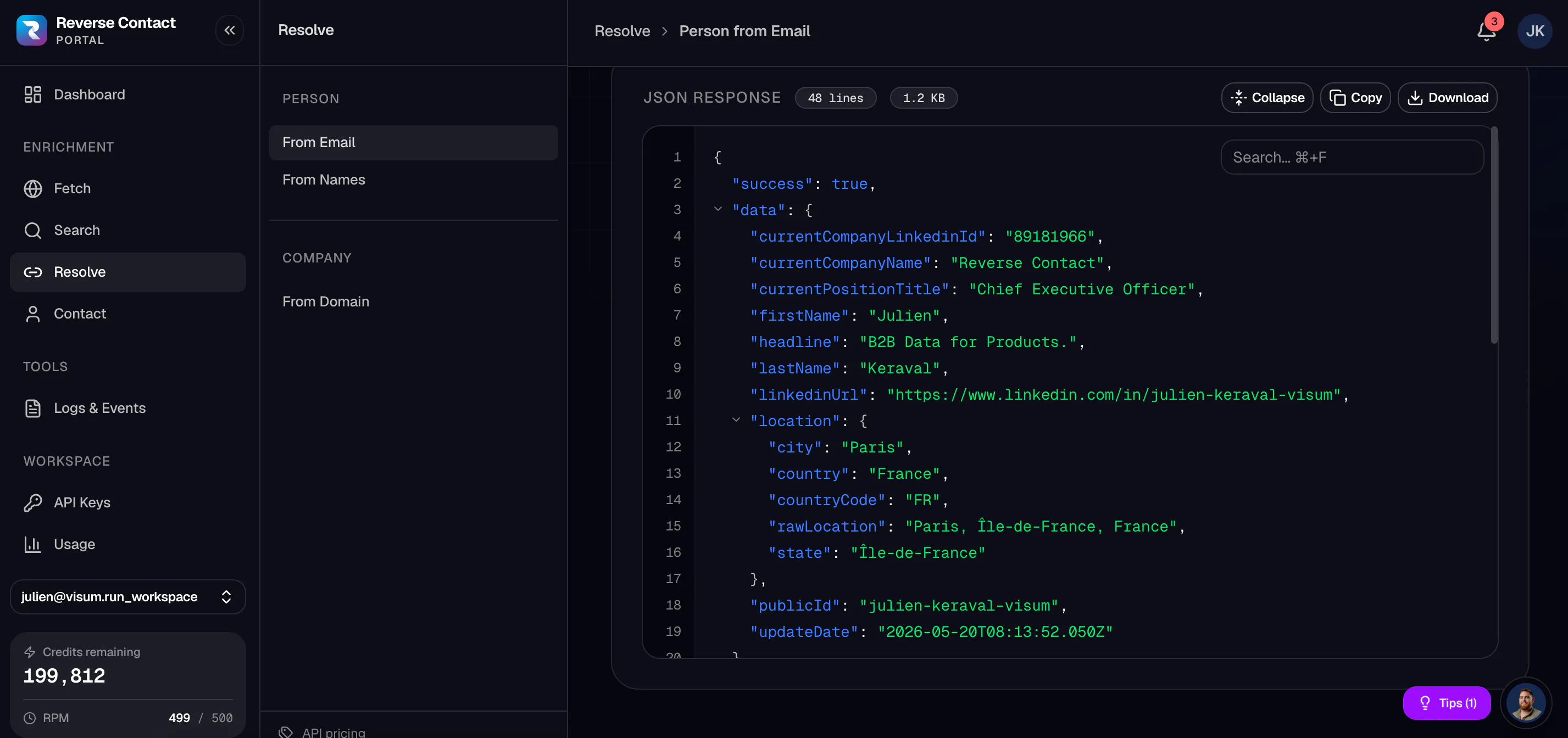Copy the JSON response
This screenshot has width=1568, height=738.
(x=1355, y=98)
